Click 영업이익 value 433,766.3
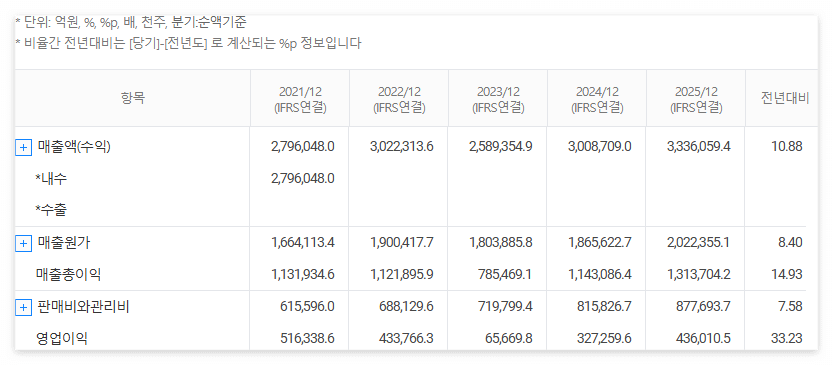 pos(406,338)
